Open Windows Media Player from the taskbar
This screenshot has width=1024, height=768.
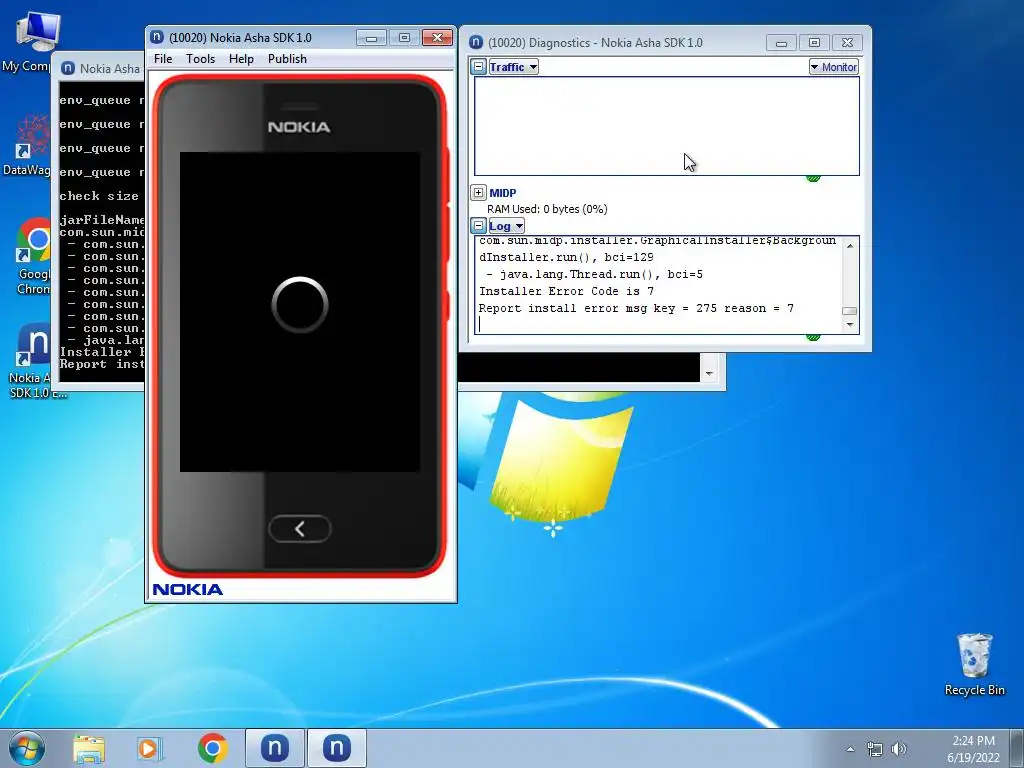coord(149,748)
